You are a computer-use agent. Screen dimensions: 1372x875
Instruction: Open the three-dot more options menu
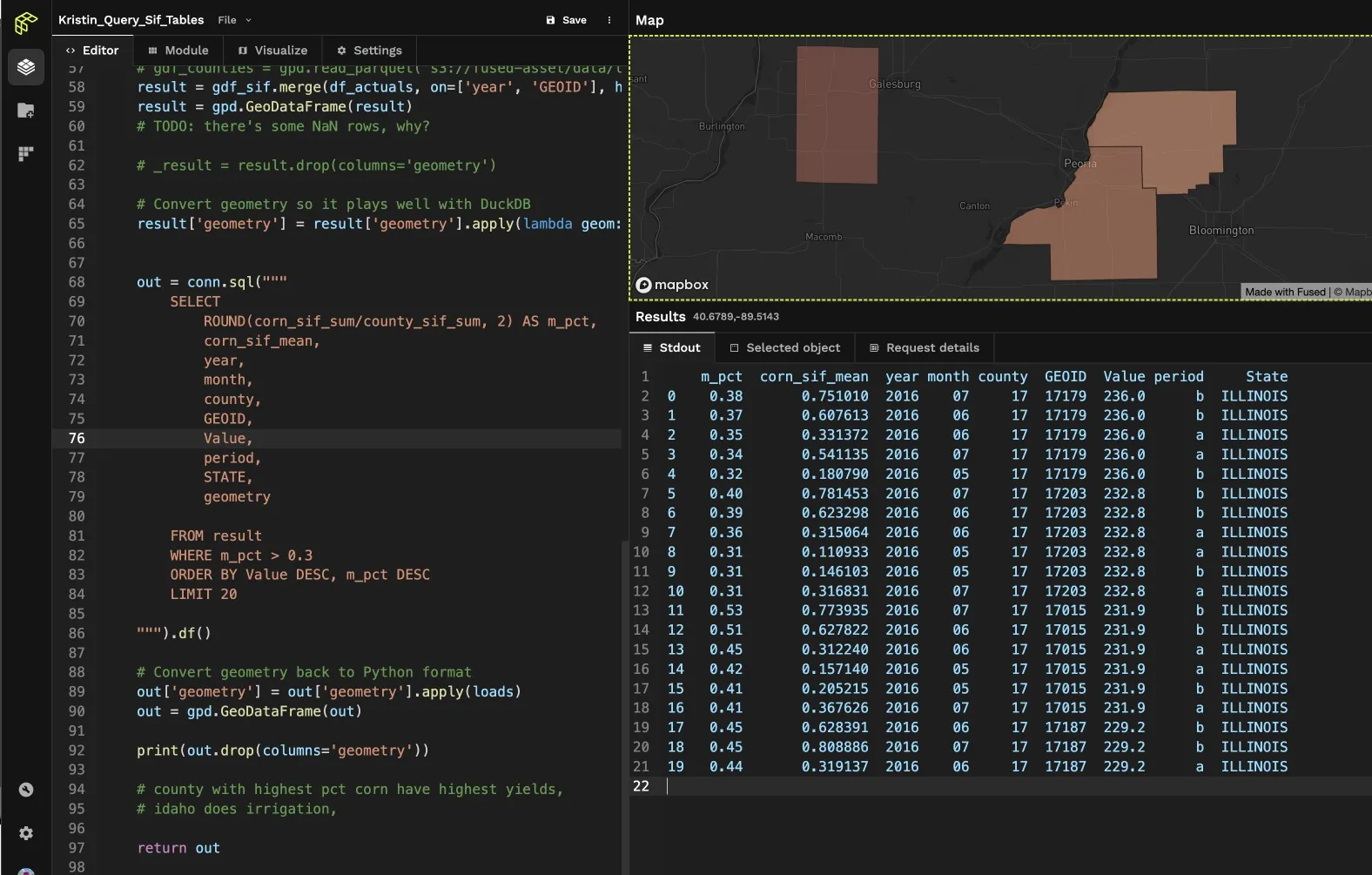[609, 20]
